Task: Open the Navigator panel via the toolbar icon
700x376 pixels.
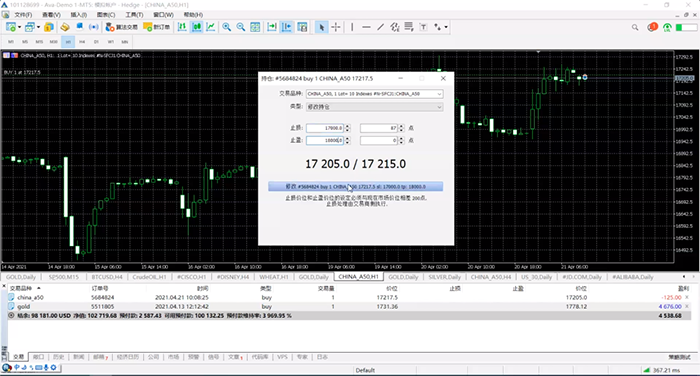Action: 65,27
